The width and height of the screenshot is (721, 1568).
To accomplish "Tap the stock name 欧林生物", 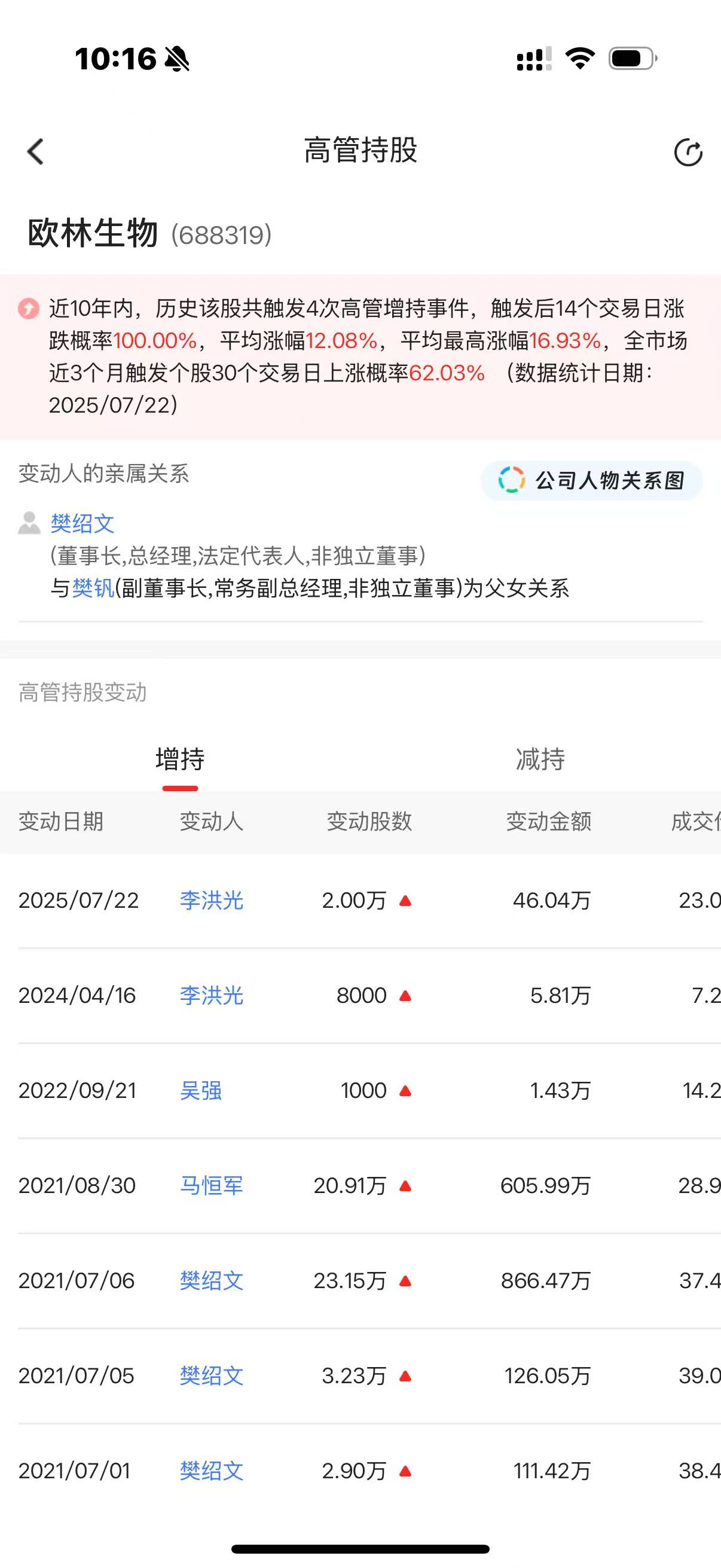I will pyautogui.click(x=93, y=233).
